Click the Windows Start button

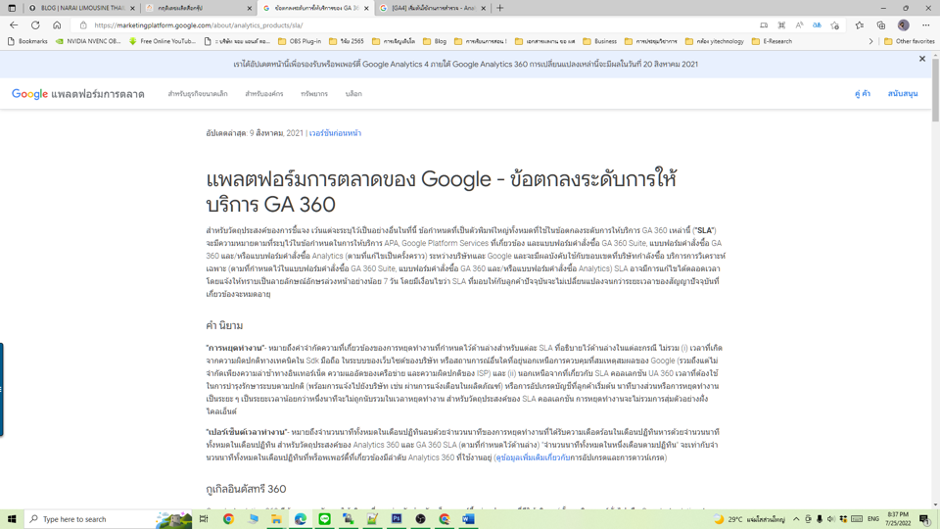11,519
